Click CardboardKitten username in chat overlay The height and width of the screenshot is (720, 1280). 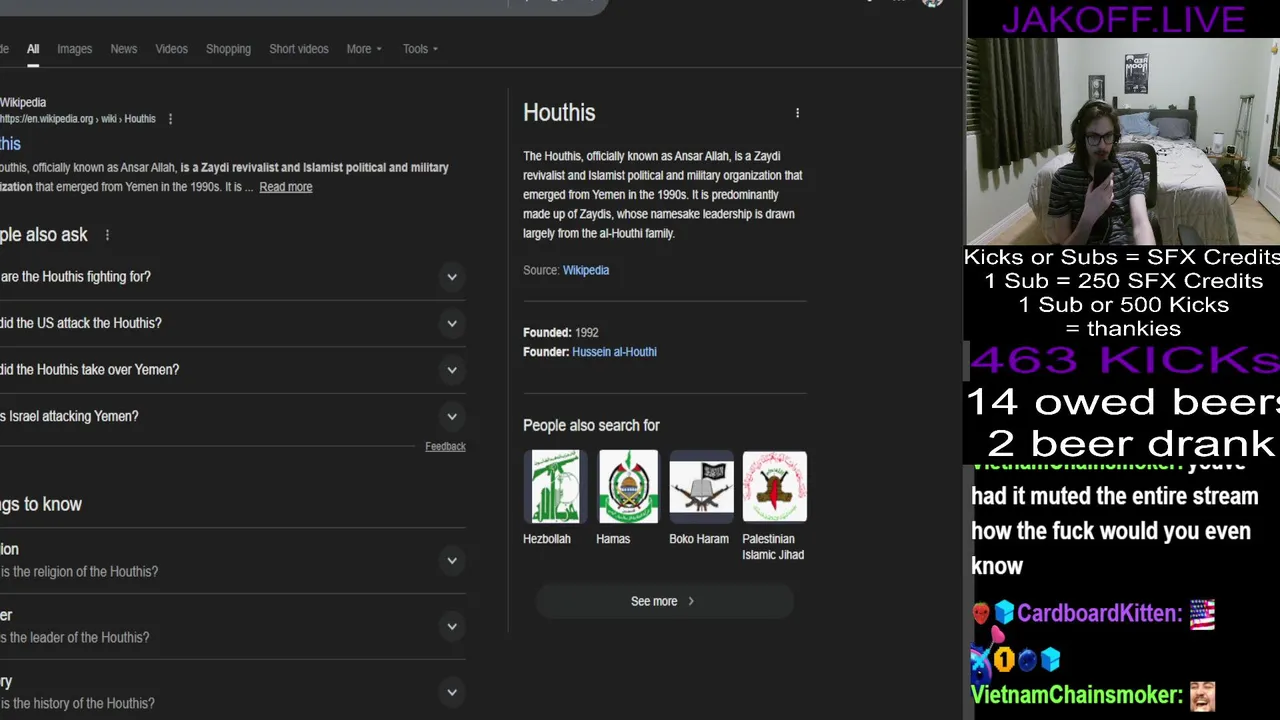point(1098,614)
